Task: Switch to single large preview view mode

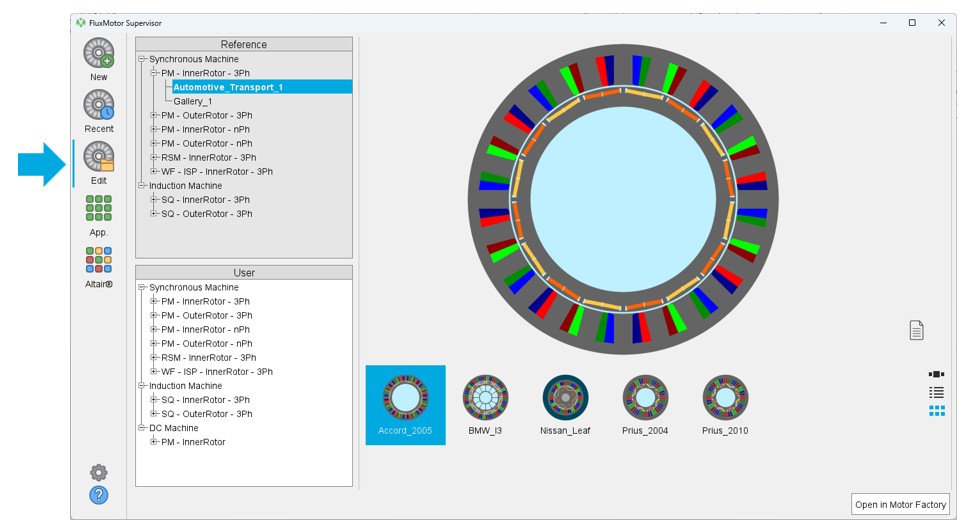Action: tap(936, 374)
